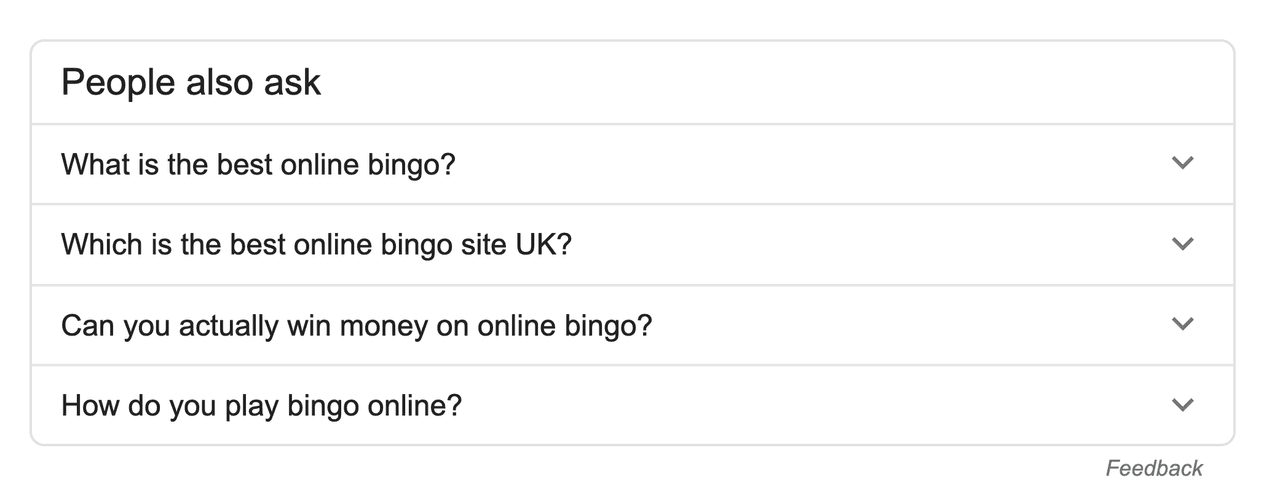Select the third question row about winning money

pos(633,325)
